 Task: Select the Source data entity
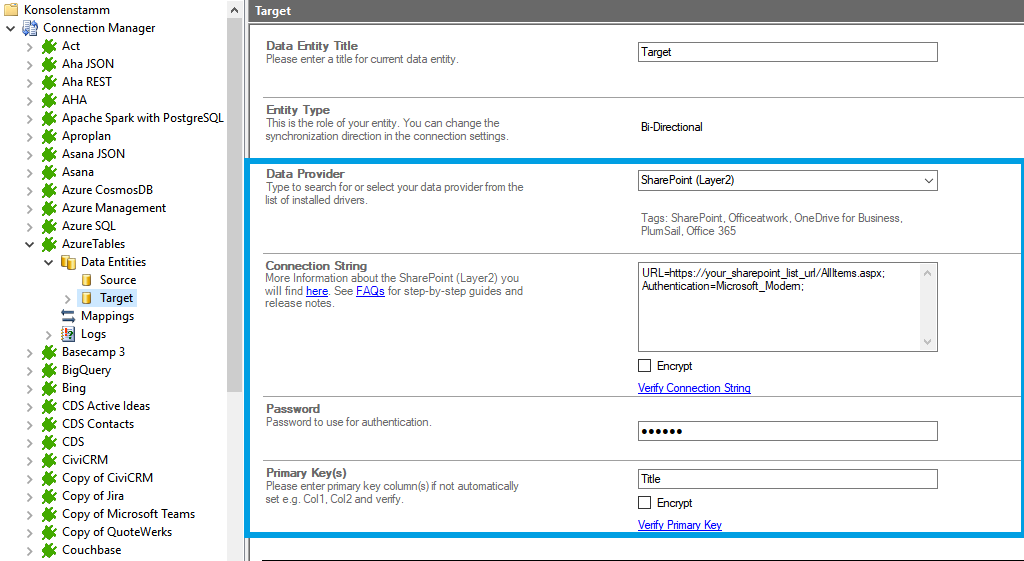pos(118,280)
